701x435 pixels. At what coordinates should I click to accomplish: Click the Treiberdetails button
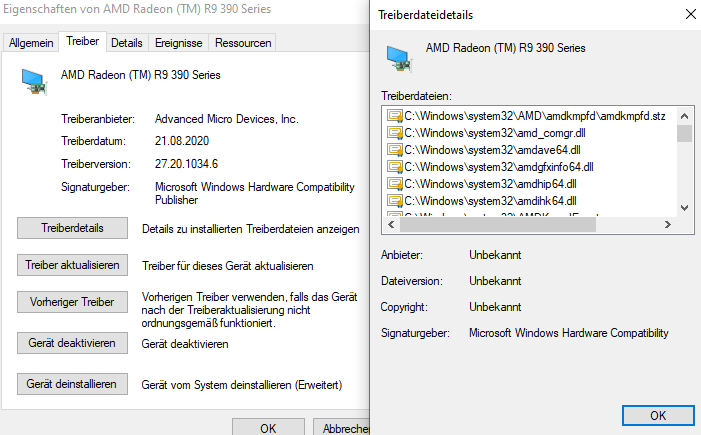pyautogui.click(x=72, y=228)
